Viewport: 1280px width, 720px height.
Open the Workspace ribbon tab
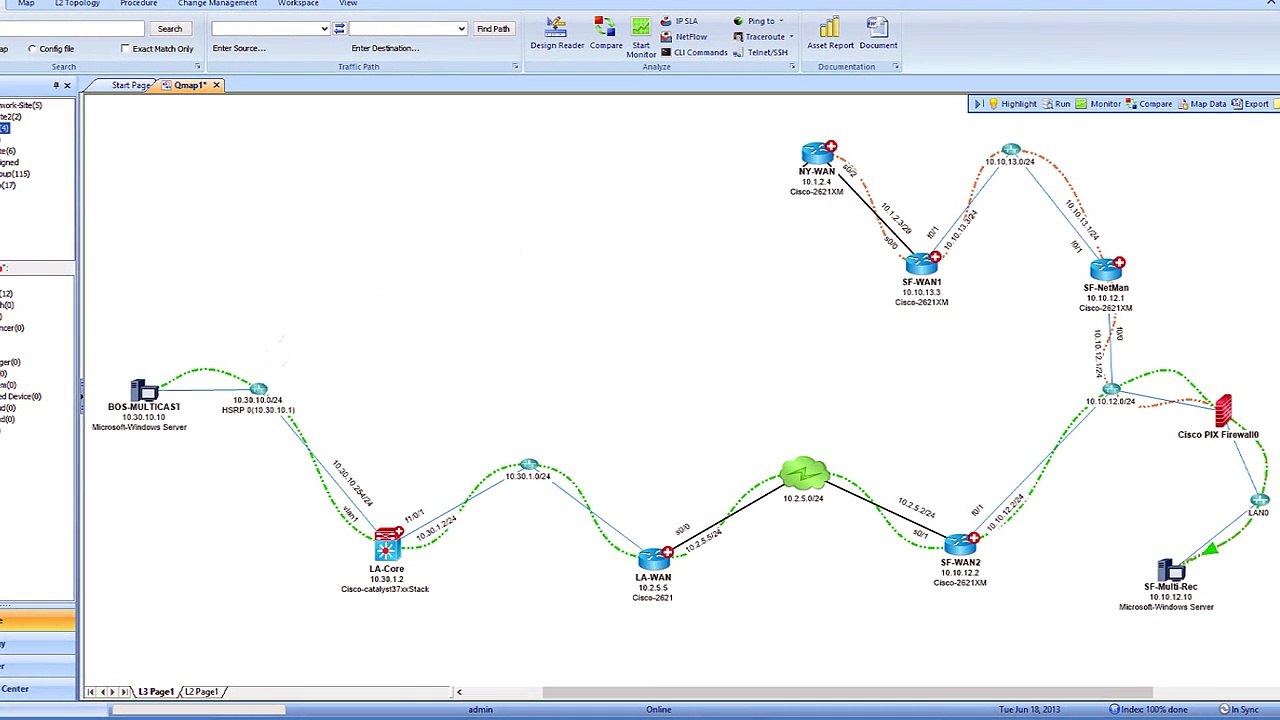point(298,4)
